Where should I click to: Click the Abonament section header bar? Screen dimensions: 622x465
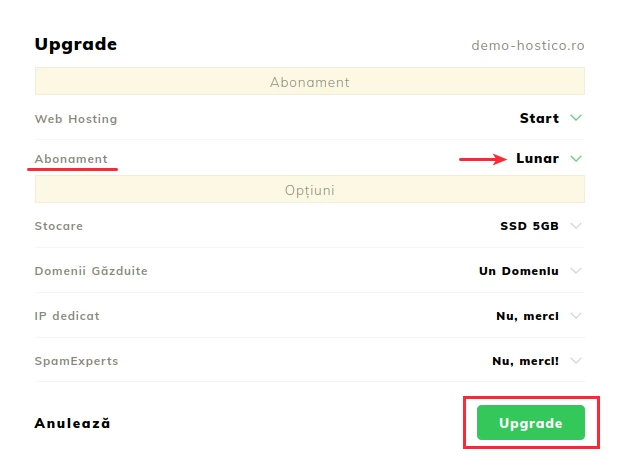click(x=310, y=82)
